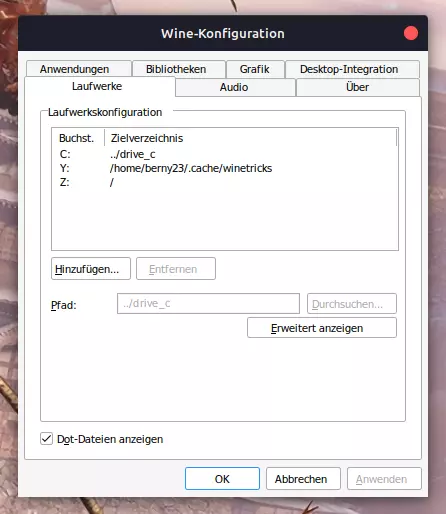Image resolution: width=446 pixels, height=514 pixels.
Task: Click the Buchst. column header
Action: click(78, 138)
